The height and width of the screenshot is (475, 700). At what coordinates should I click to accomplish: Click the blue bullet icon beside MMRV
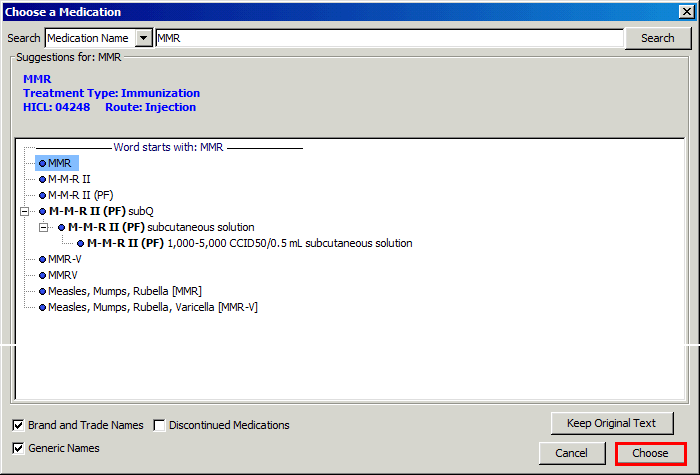click(42, 275)
